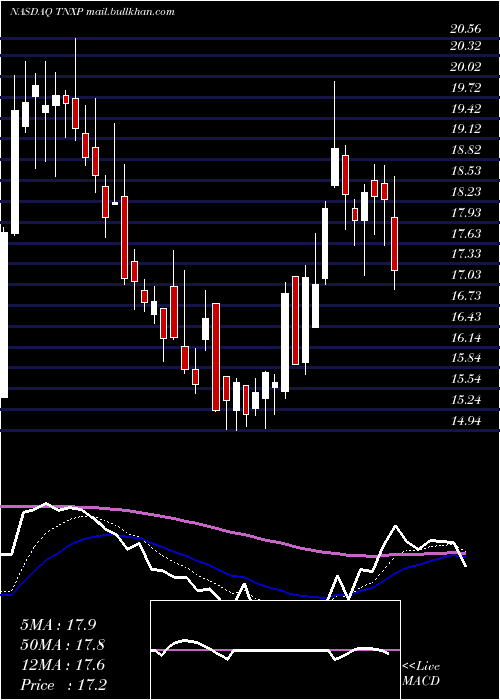Click the 18.82 price level label
The image size is (500, 700).
[466, 150]
